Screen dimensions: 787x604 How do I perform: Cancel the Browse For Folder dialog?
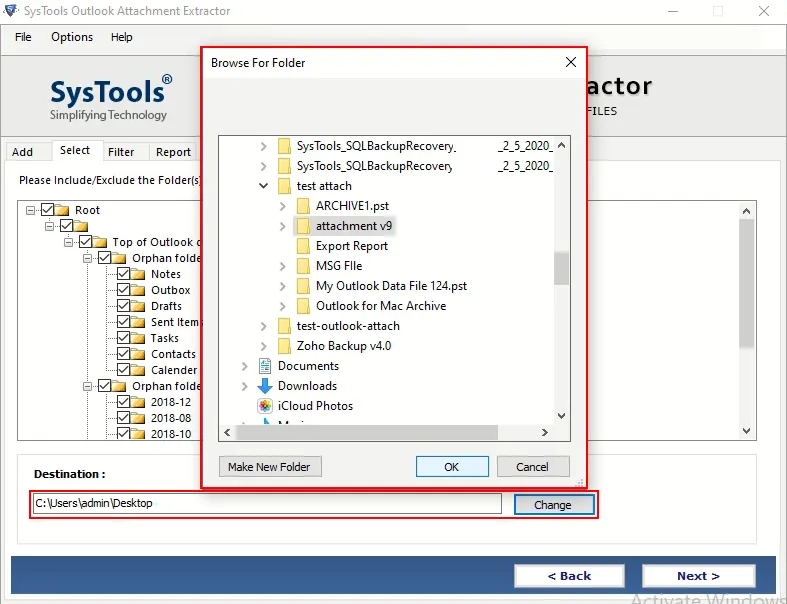point(533,466)
